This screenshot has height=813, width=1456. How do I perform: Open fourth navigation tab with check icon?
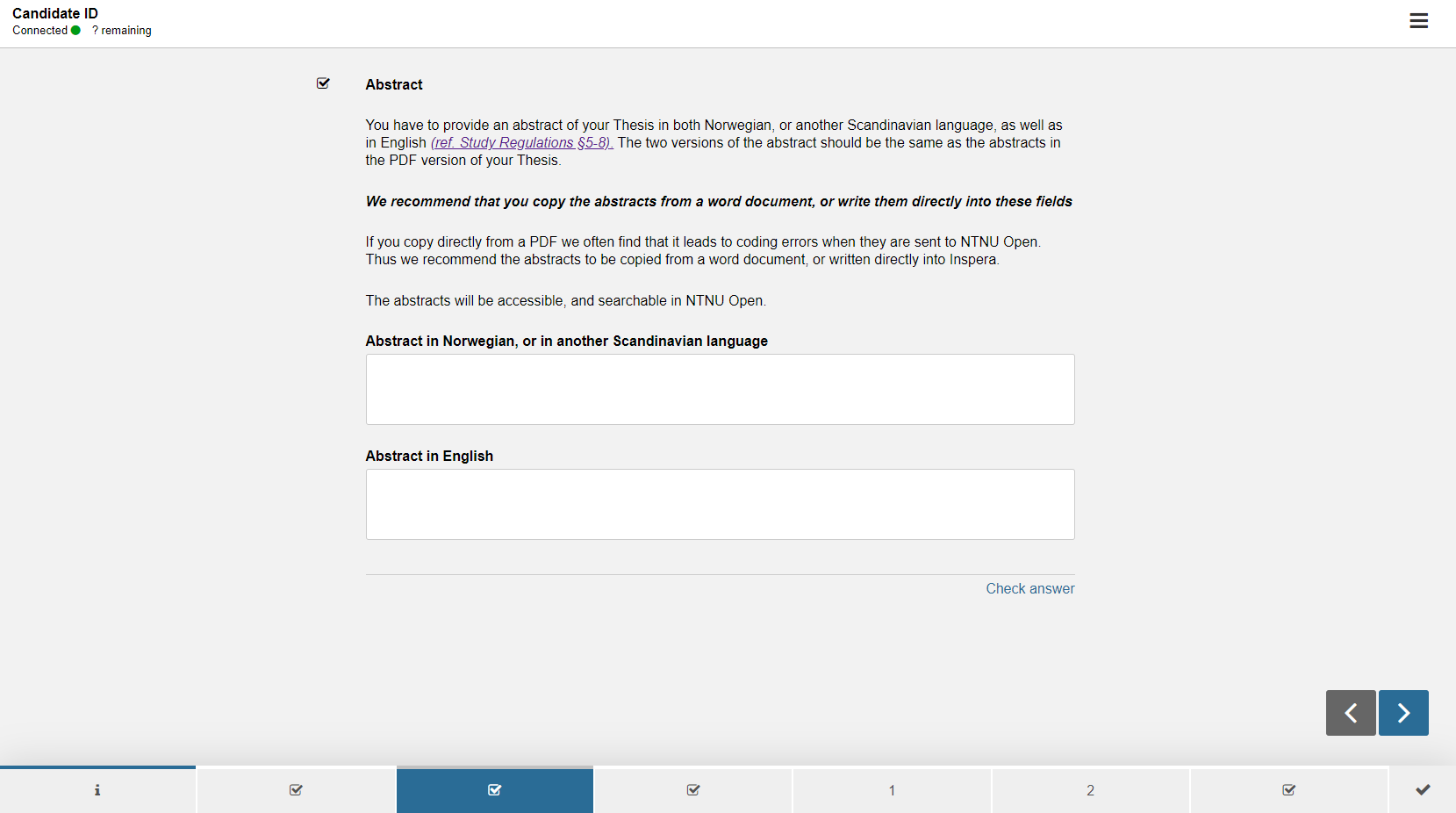pos(693,790)
